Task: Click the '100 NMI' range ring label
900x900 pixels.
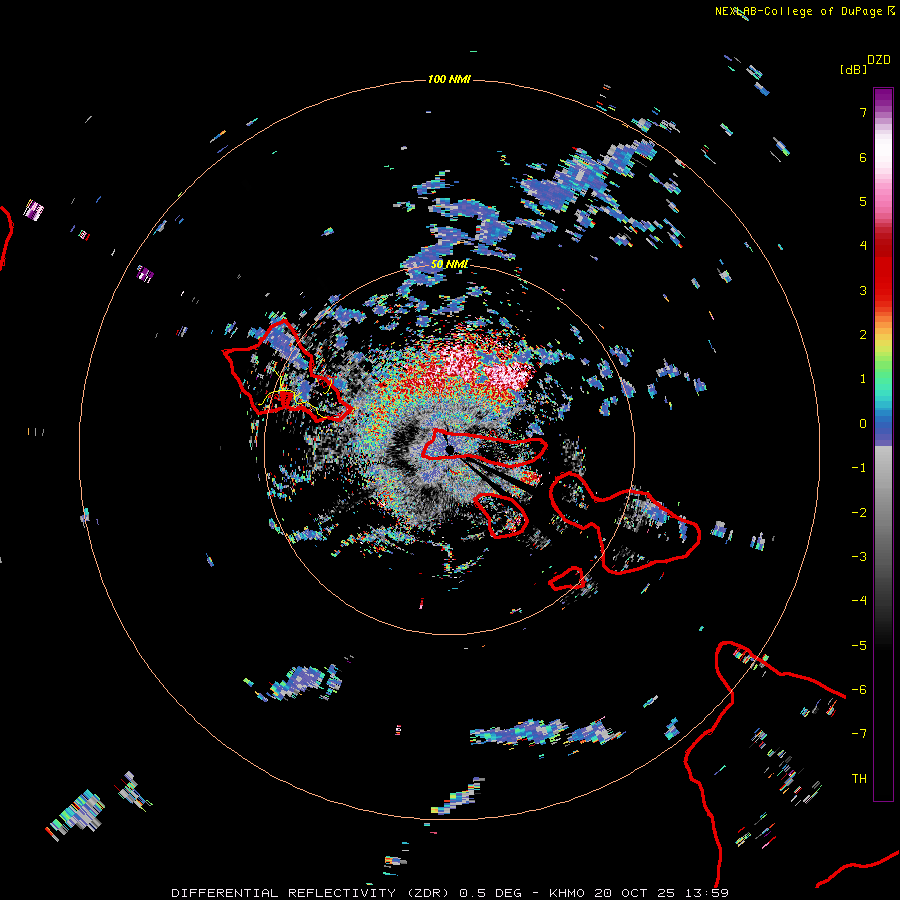Action: 449,79
